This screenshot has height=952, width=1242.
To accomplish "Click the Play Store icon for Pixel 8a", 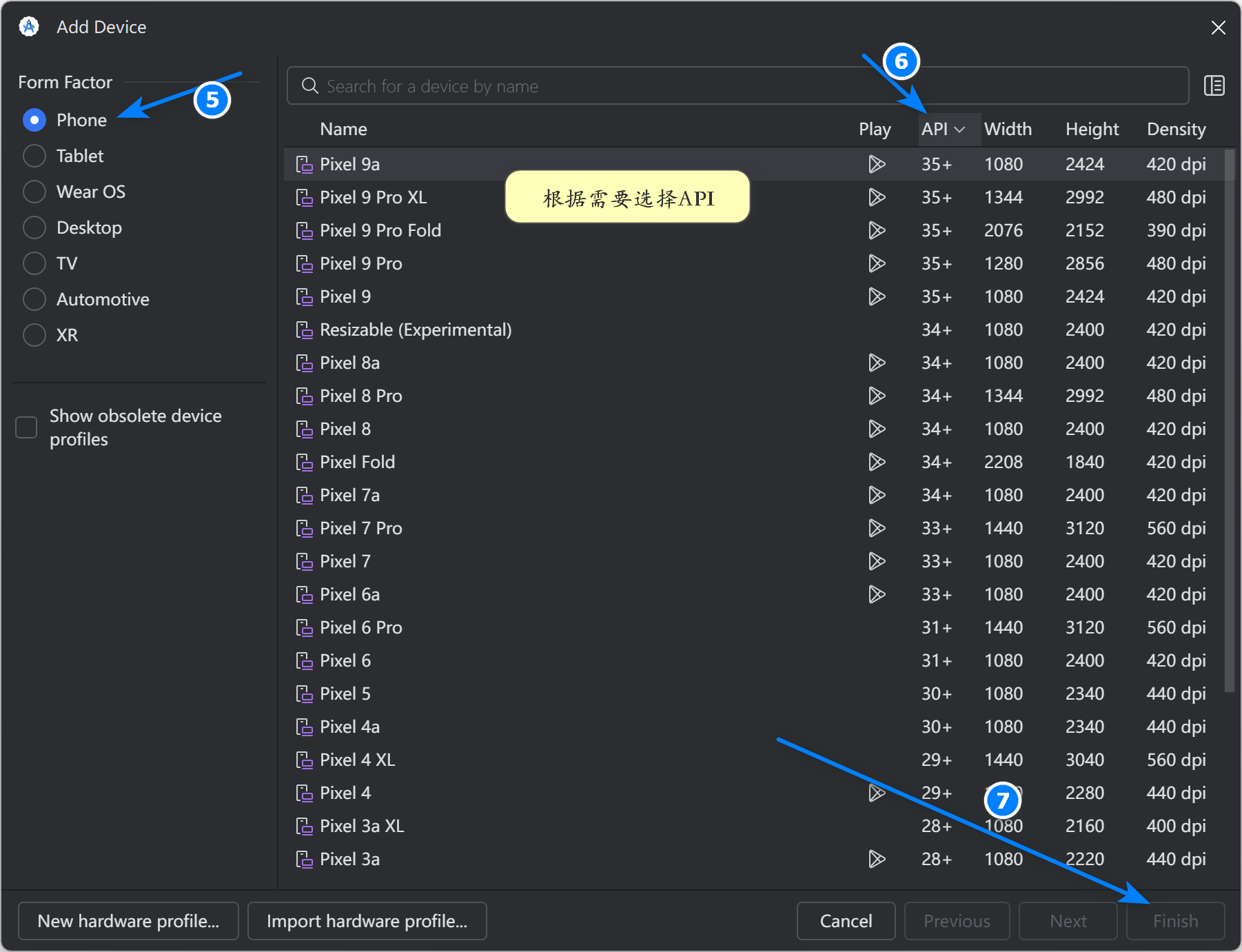I will pos(877,363).
